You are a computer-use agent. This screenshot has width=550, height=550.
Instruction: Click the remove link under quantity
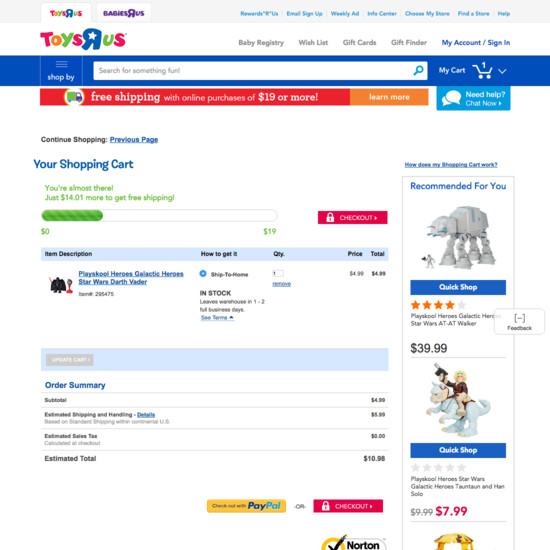281,284
